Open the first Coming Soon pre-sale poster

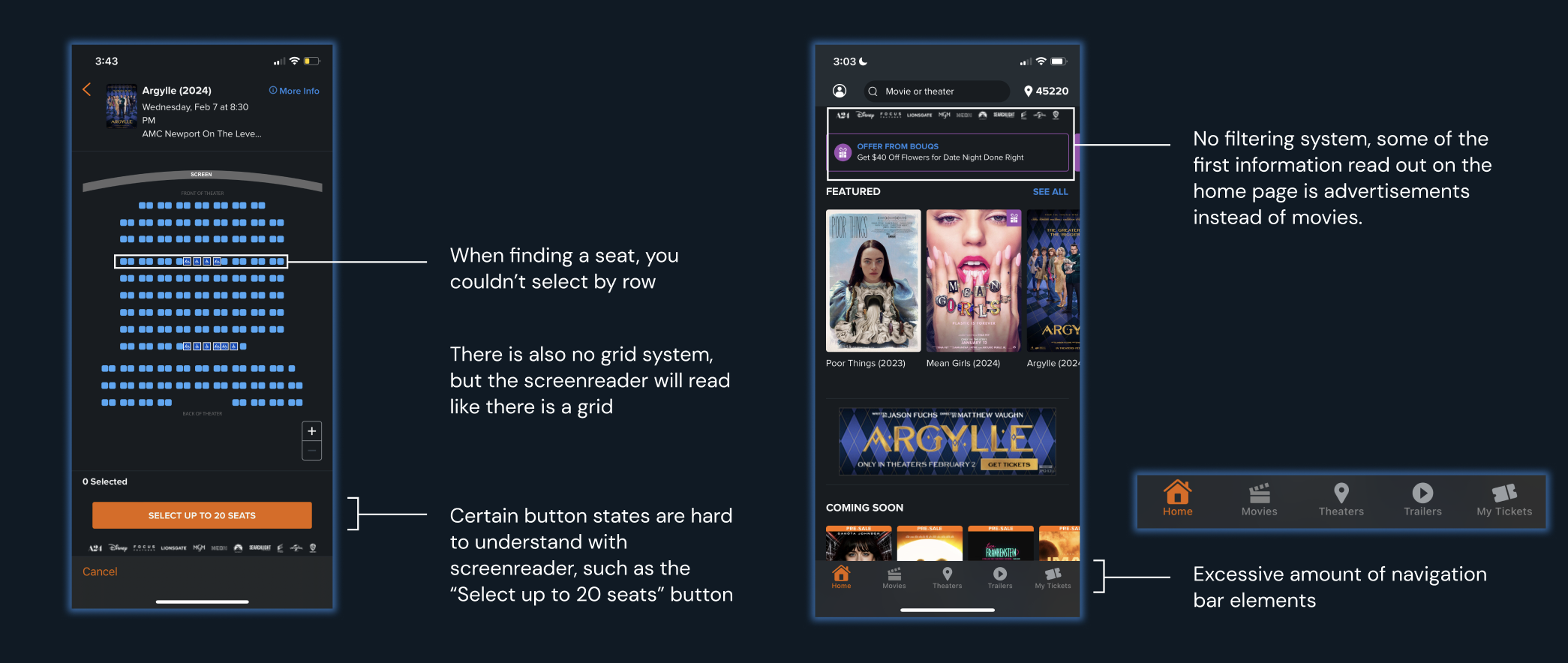[859, 544]
